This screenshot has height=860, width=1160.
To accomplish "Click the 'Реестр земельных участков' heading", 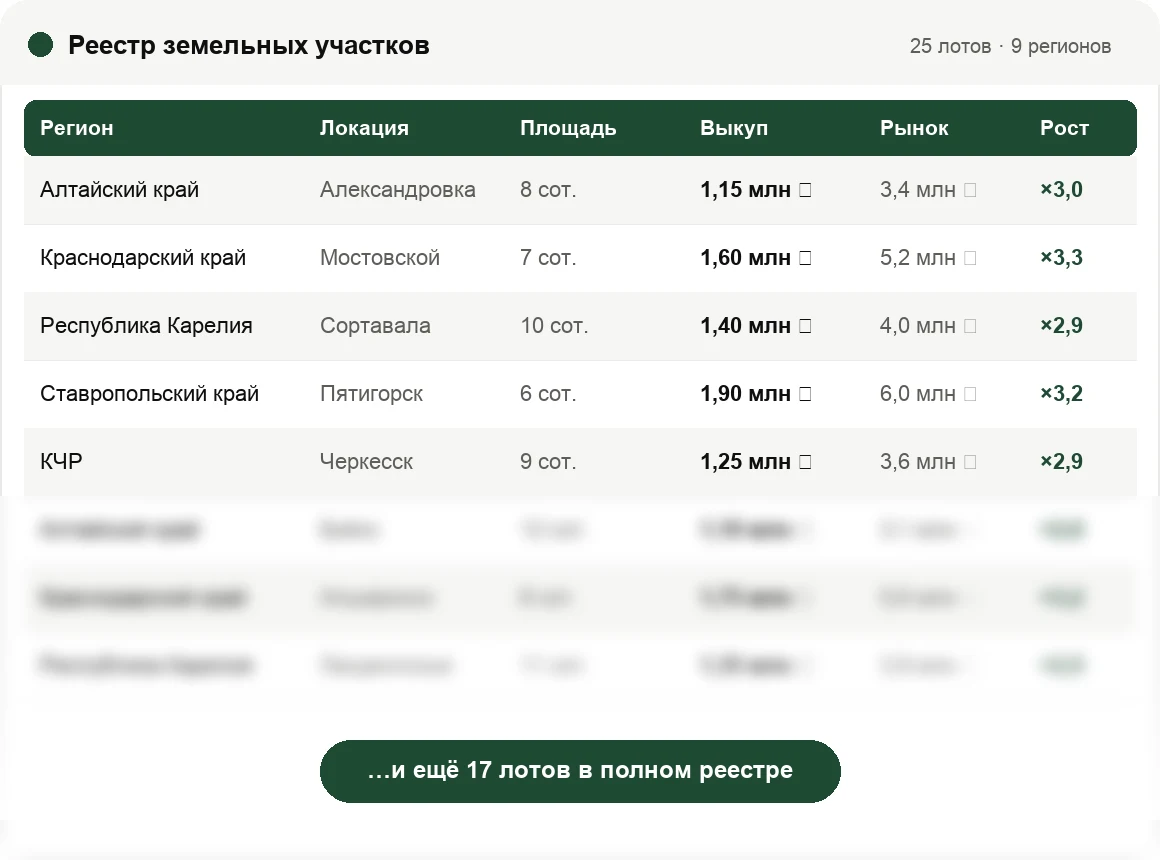I will [x=249, y=45].
